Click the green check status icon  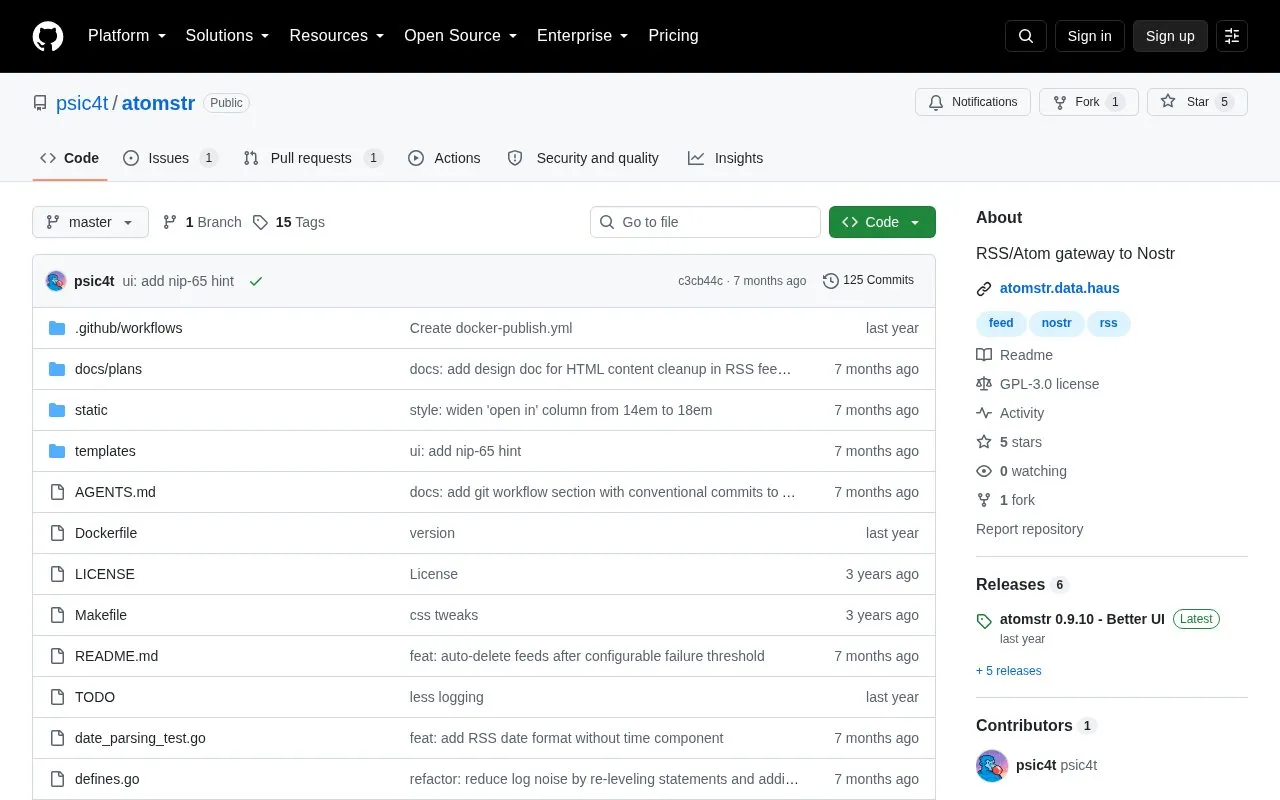[256, 281]
